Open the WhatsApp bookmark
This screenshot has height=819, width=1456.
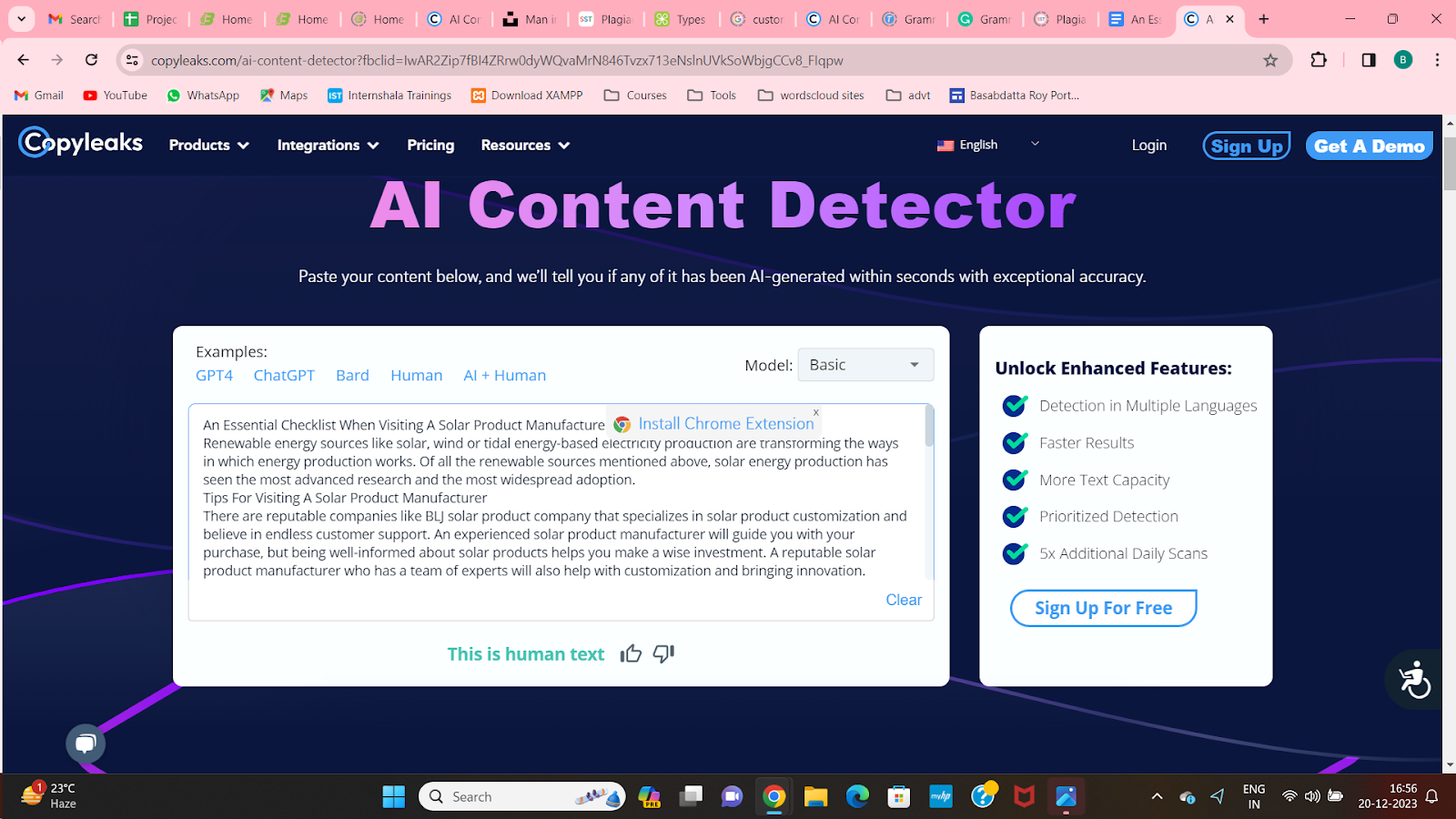tap(203, 95)
